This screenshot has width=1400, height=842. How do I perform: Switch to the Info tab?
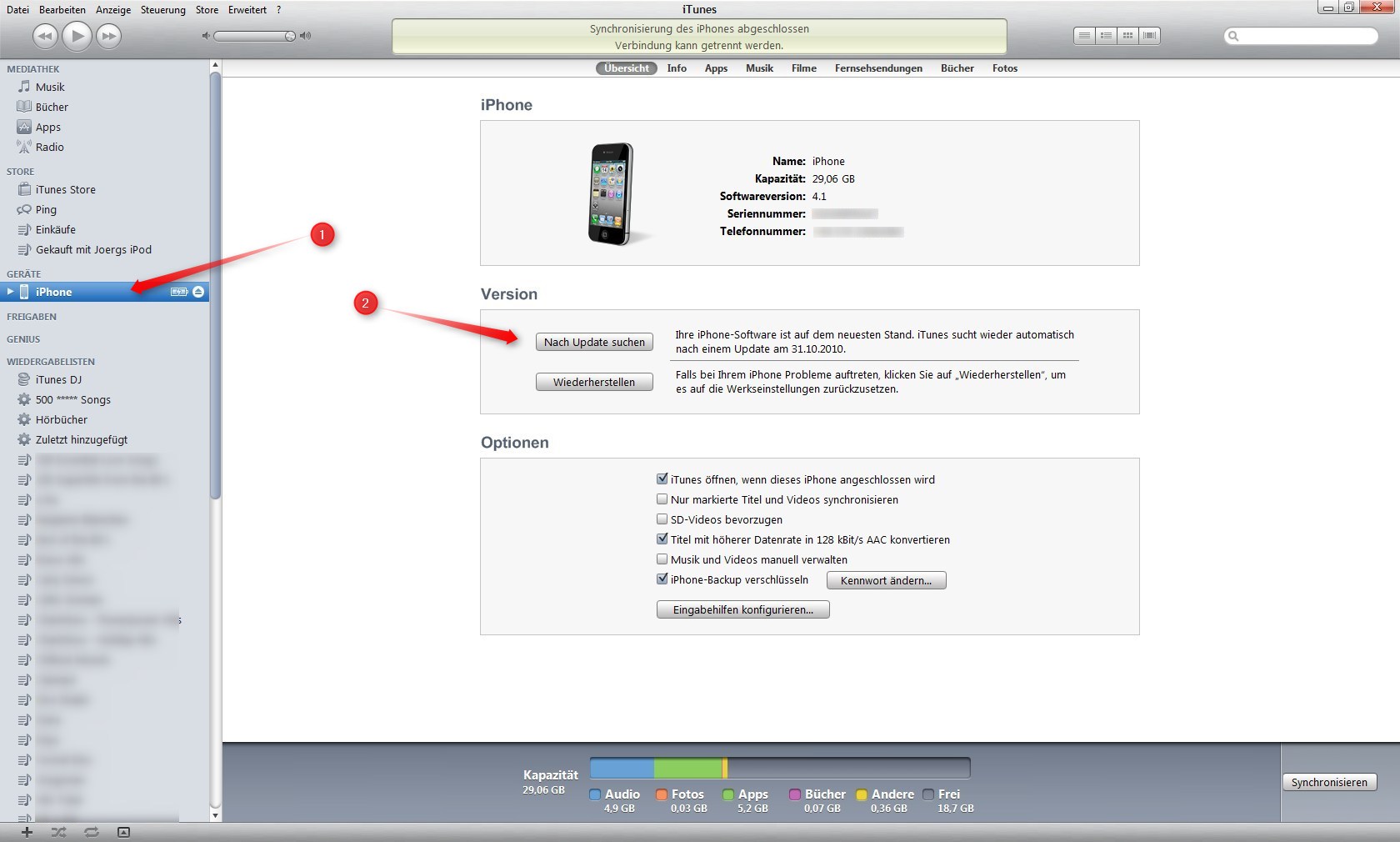tap(677, 68)
